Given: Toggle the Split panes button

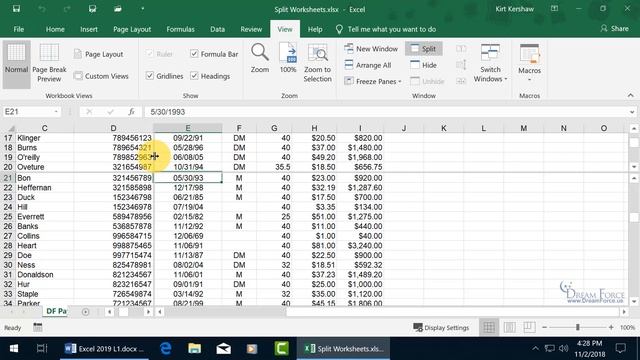Looking at the screenshot, I should 423,49.
